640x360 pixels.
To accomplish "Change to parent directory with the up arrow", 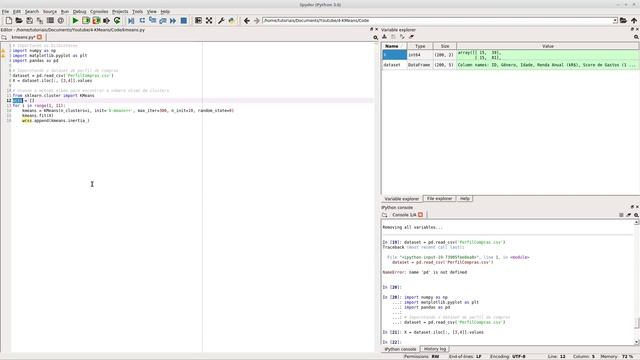I will click(x=634, y=20).
